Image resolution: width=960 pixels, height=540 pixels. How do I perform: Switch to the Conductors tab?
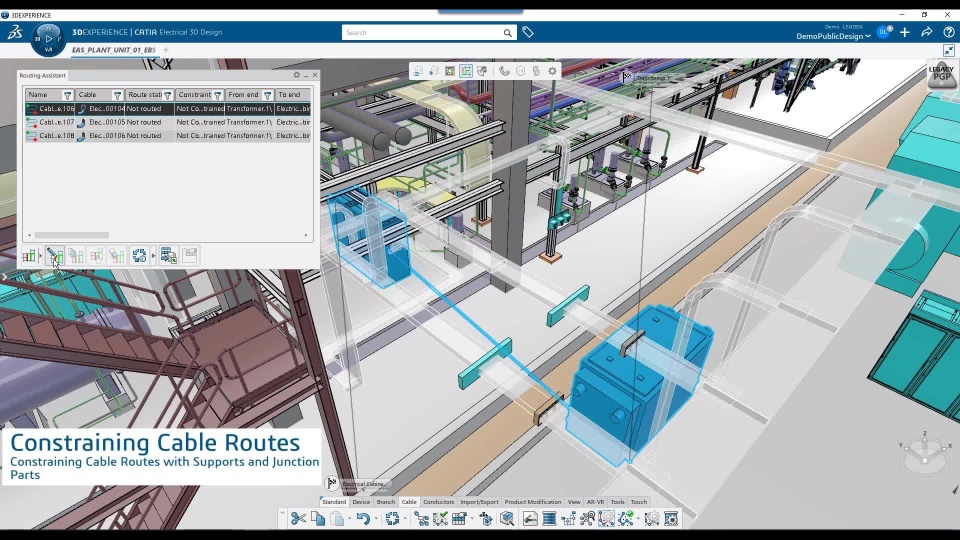point(438,501)
